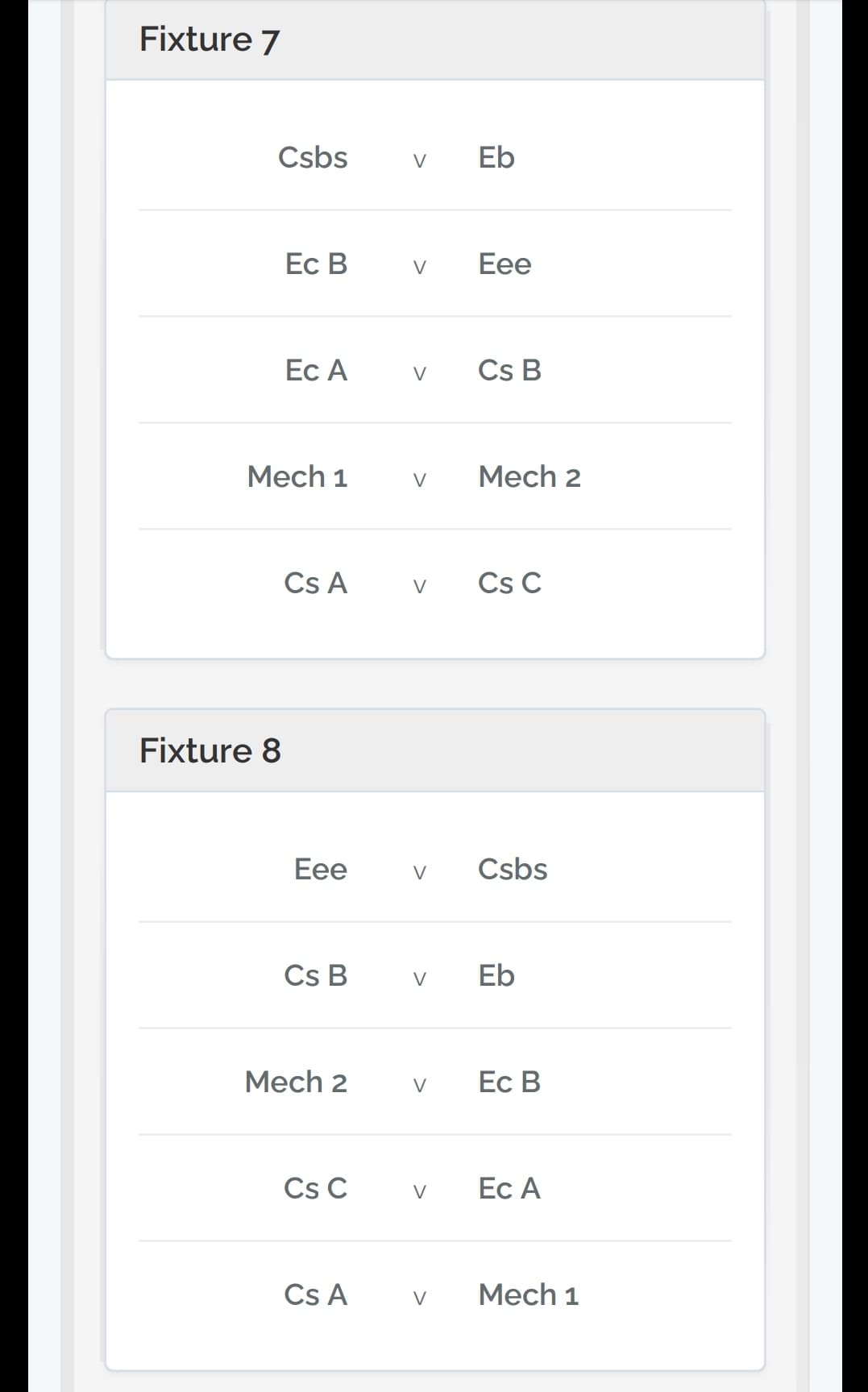The image size is (868, 1392).
Task: Tap Cs C in Fixture 7
Action: [x=509, y=583]
